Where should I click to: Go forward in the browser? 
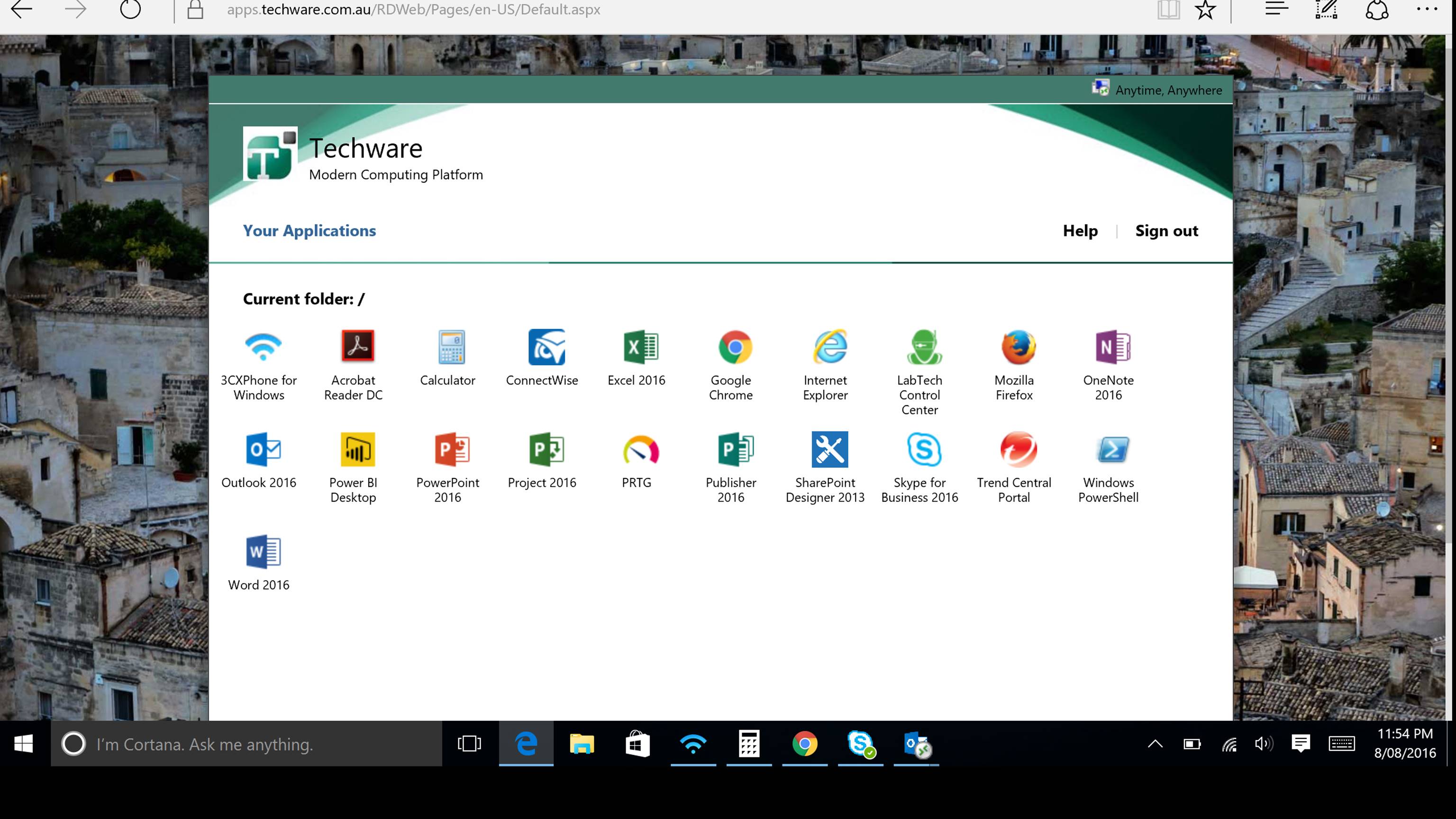click(75, 9)
